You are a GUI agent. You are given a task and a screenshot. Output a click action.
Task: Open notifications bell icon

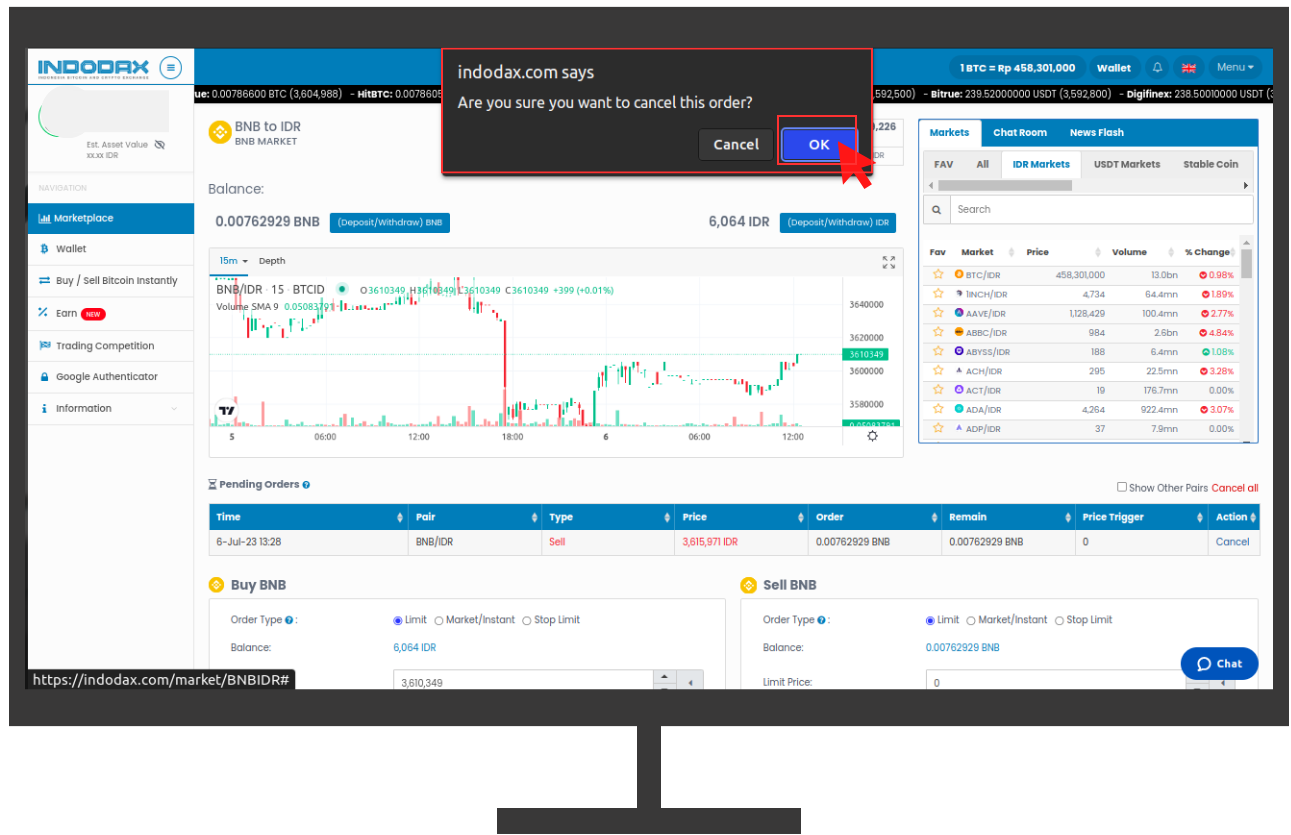1157,68
